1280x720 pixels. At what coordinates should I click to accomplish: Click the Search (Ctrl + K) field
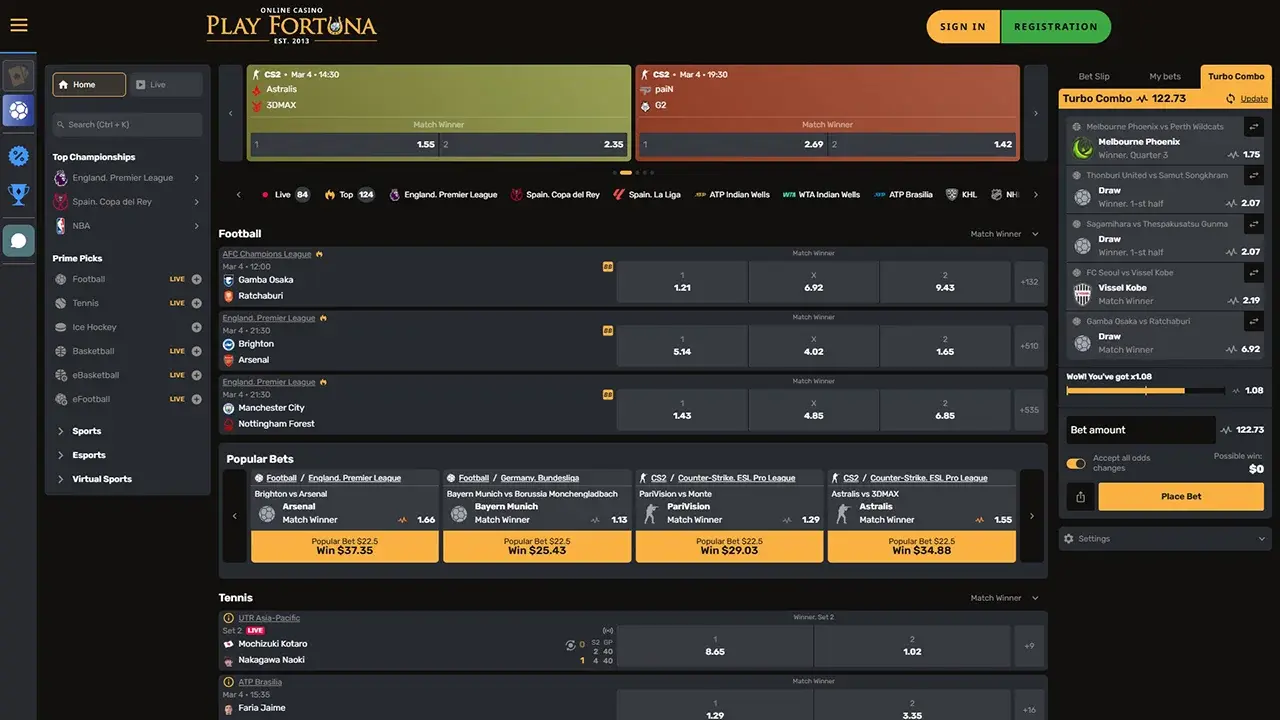click(127, 125)
